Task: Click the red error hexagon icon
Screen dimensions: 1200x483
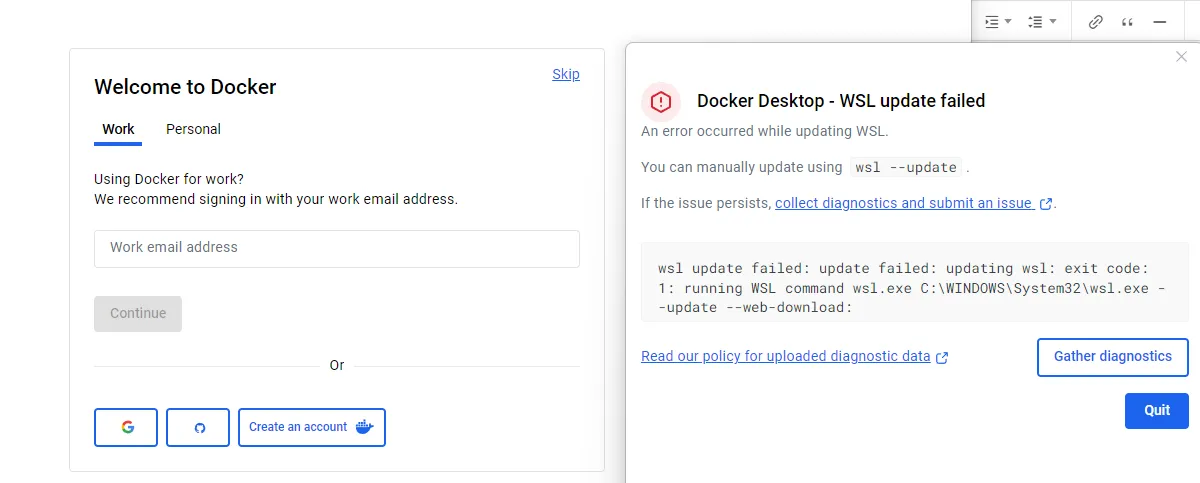Action: [x=661, y=101]
